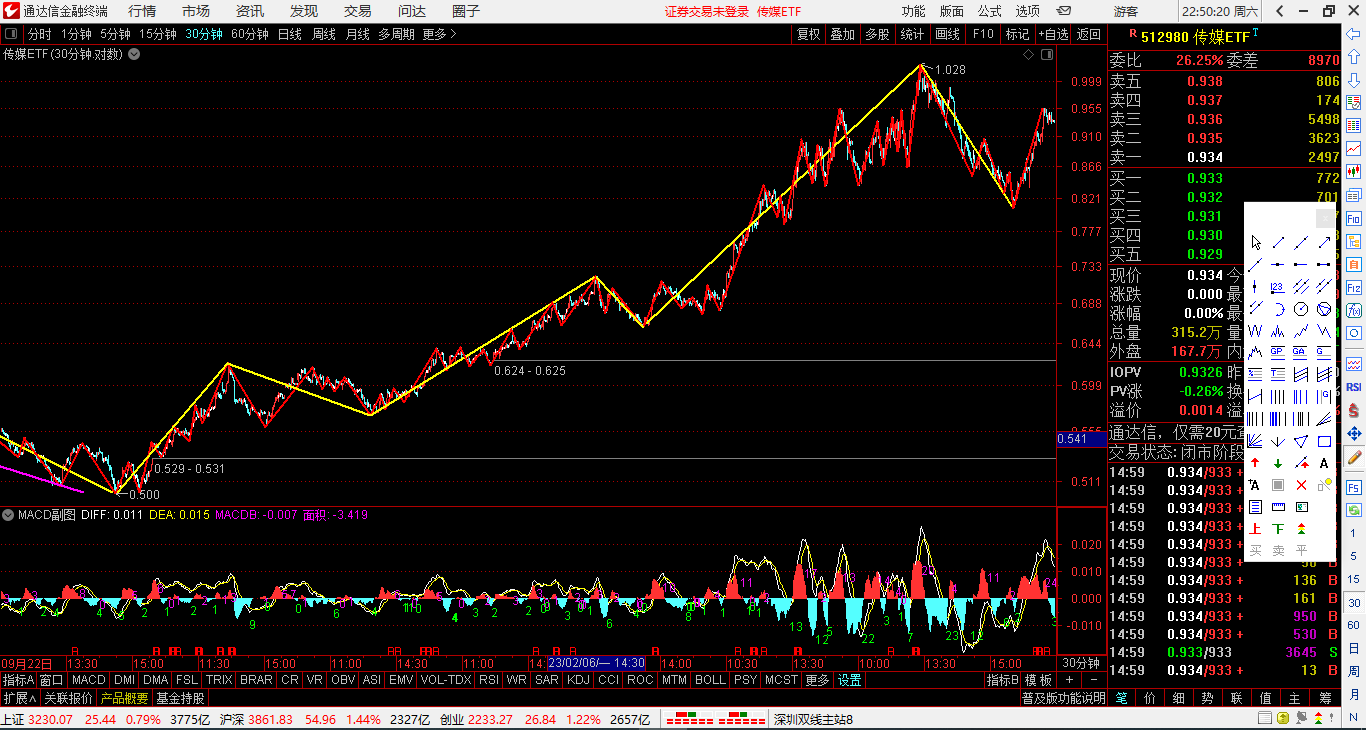Image resolution: width=1366 pixels, height=730 pixels.
Task: Close the drawing tools palette
Action: coord(1325,219)
